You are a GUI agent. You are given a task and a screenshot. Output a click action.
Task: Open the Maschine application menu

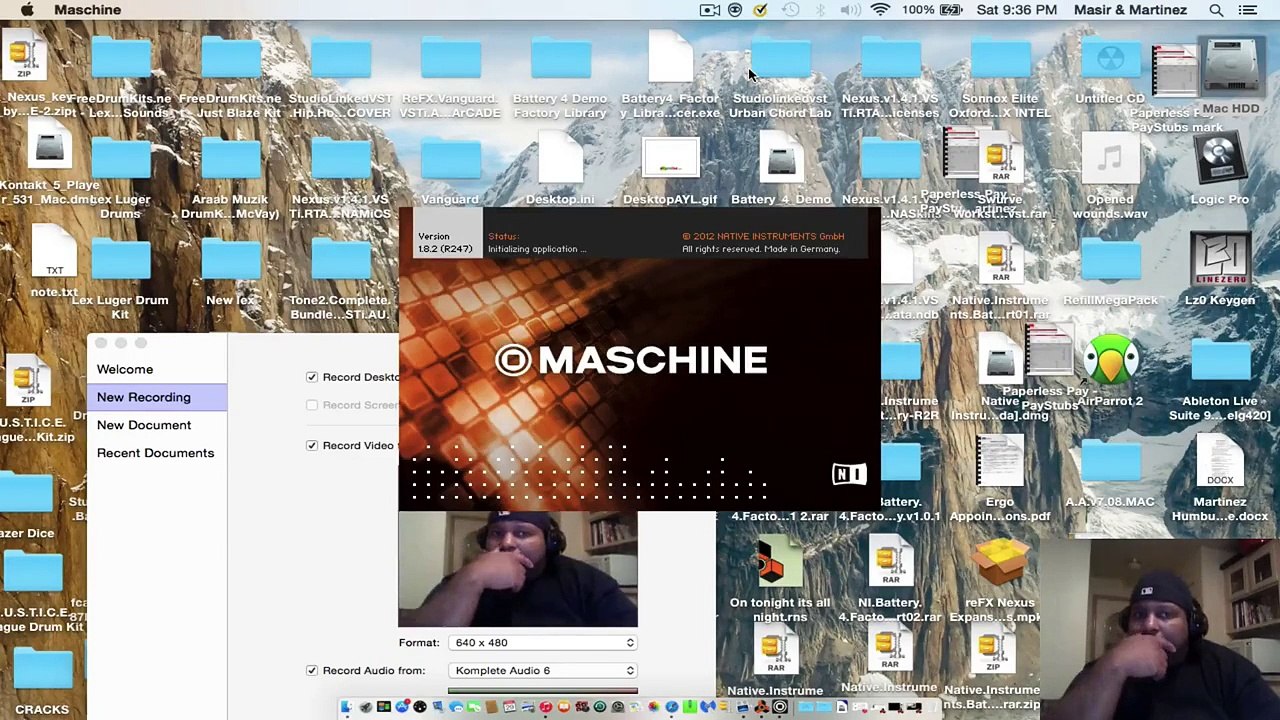pyautogui.click(x=87, y=10)
